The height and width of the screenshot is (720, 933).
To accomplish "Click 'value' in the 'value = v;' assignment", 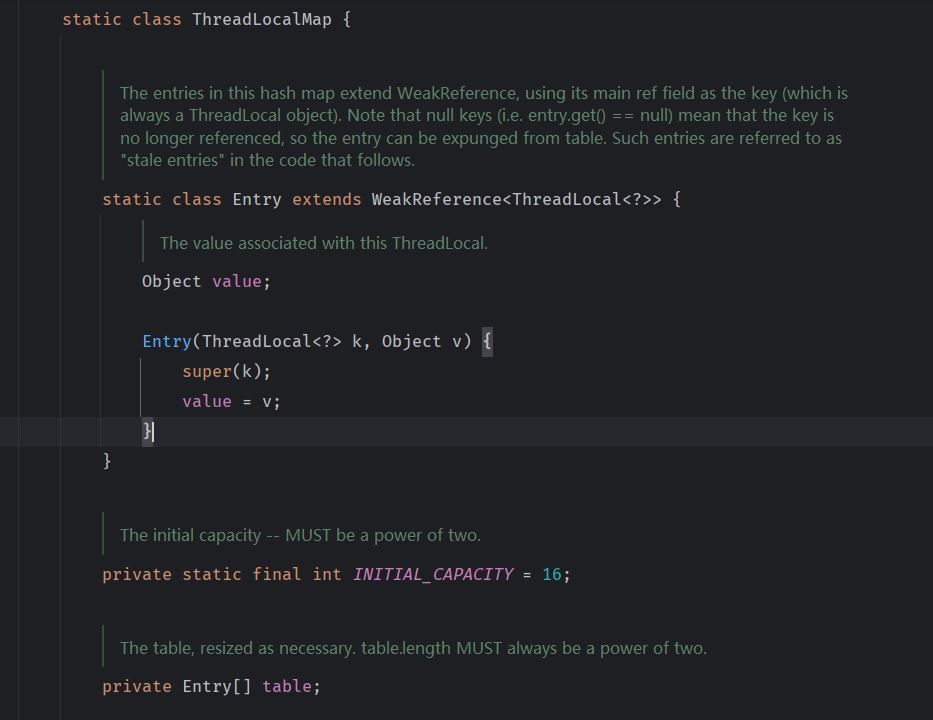I will pos(206,401).
